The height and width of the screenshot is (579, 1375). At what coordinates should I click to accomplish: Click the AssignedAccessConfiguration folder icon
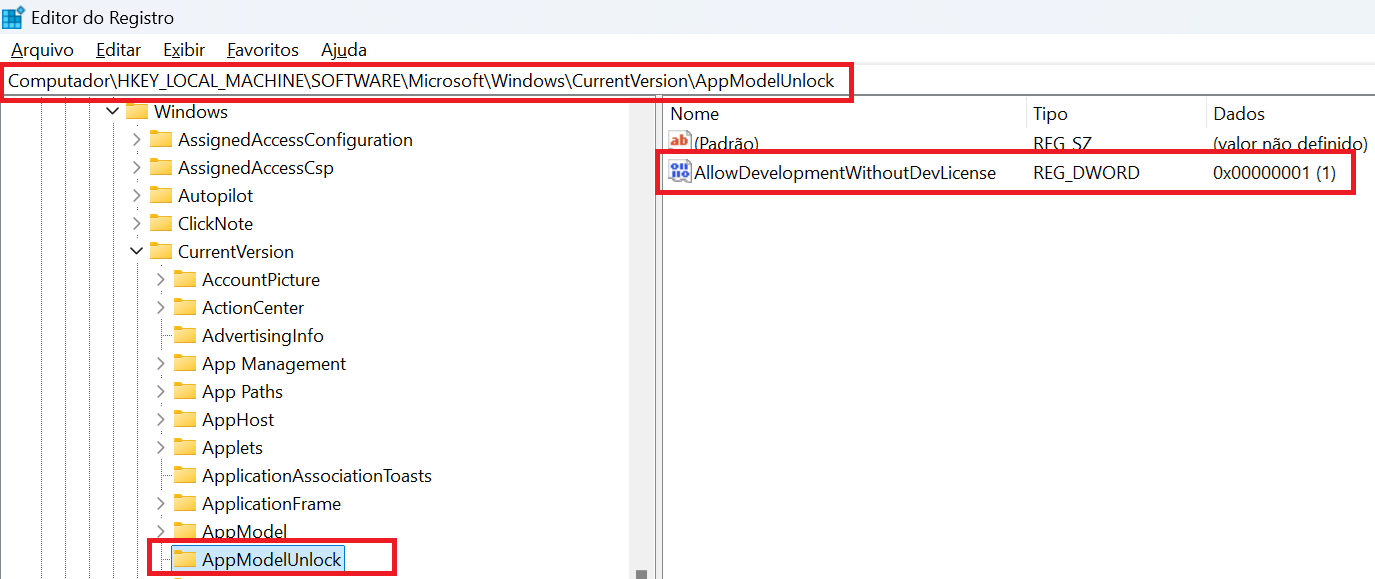pyautogui.click(x=161, y=139)
